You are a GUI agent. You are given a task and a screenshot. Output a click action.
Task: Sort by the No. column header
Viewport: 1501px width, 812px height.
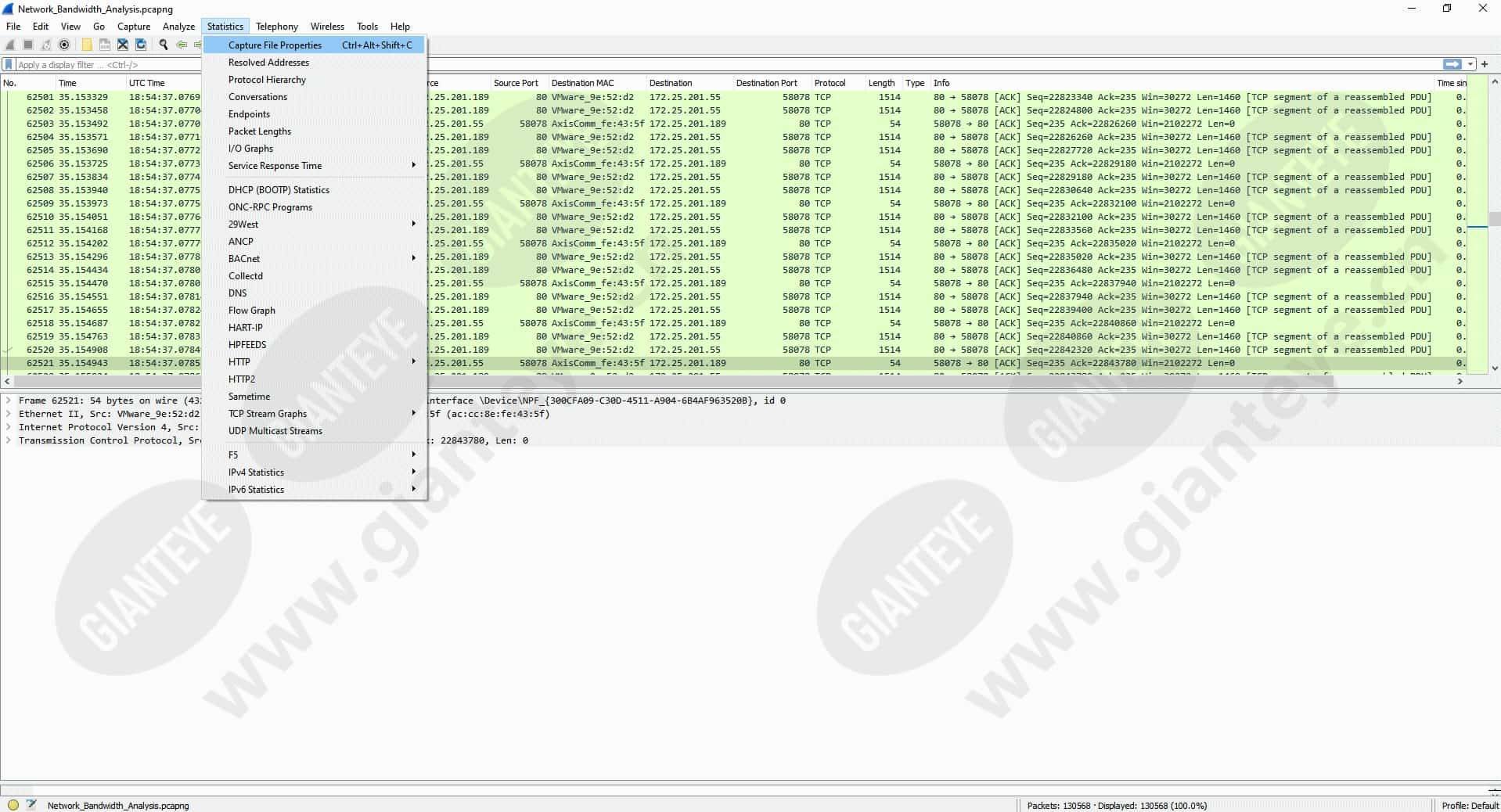27,82
